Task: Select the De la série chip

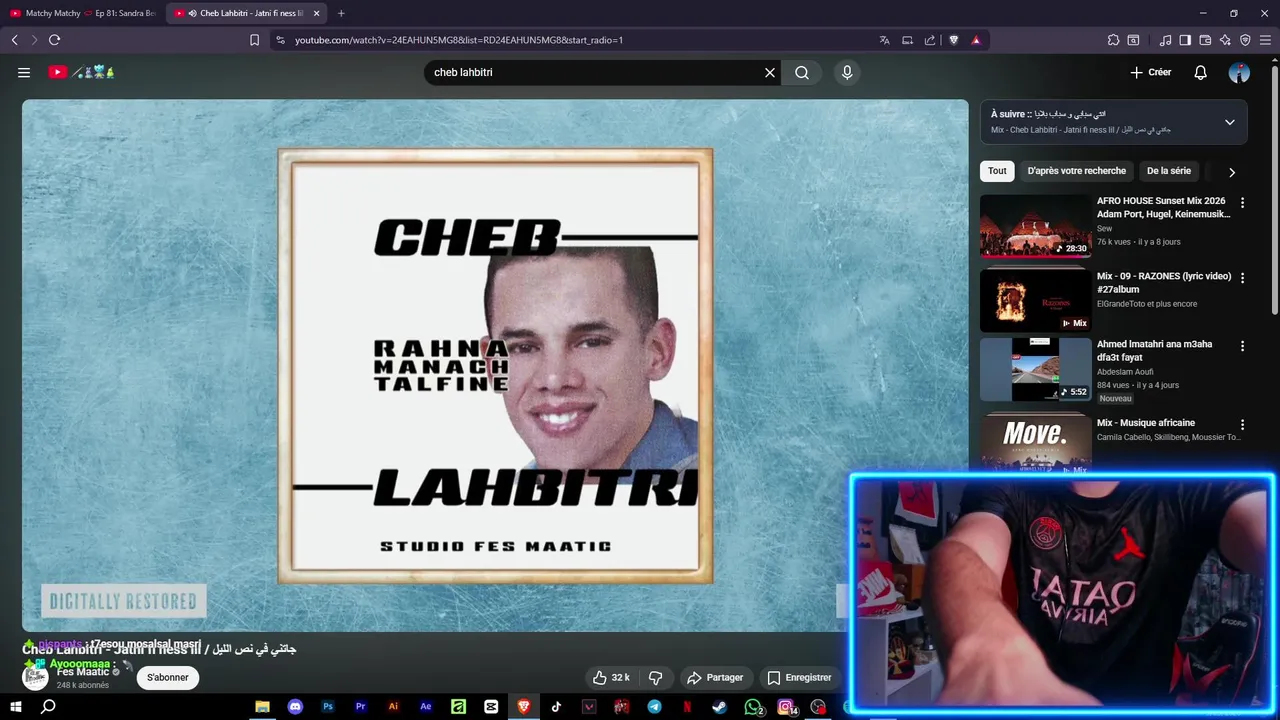Action: pyautogui.click(x=1169, y=171)
